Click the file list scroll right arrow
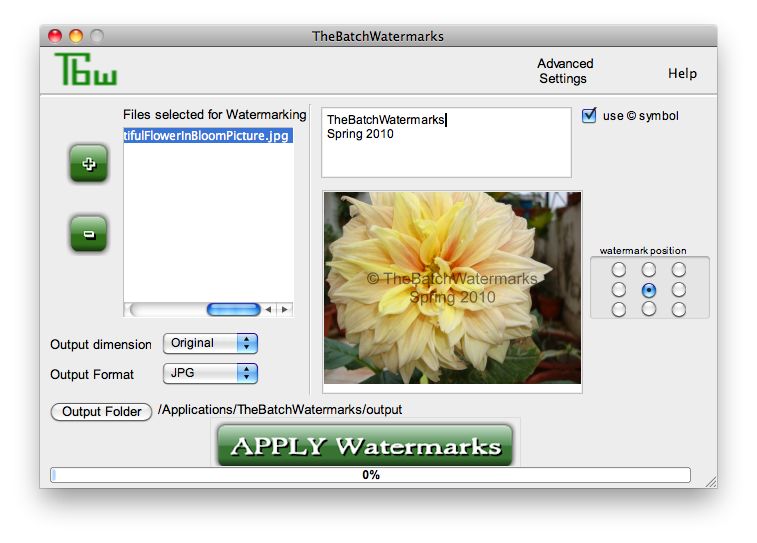The image size is (757, 543). point(284,310)
